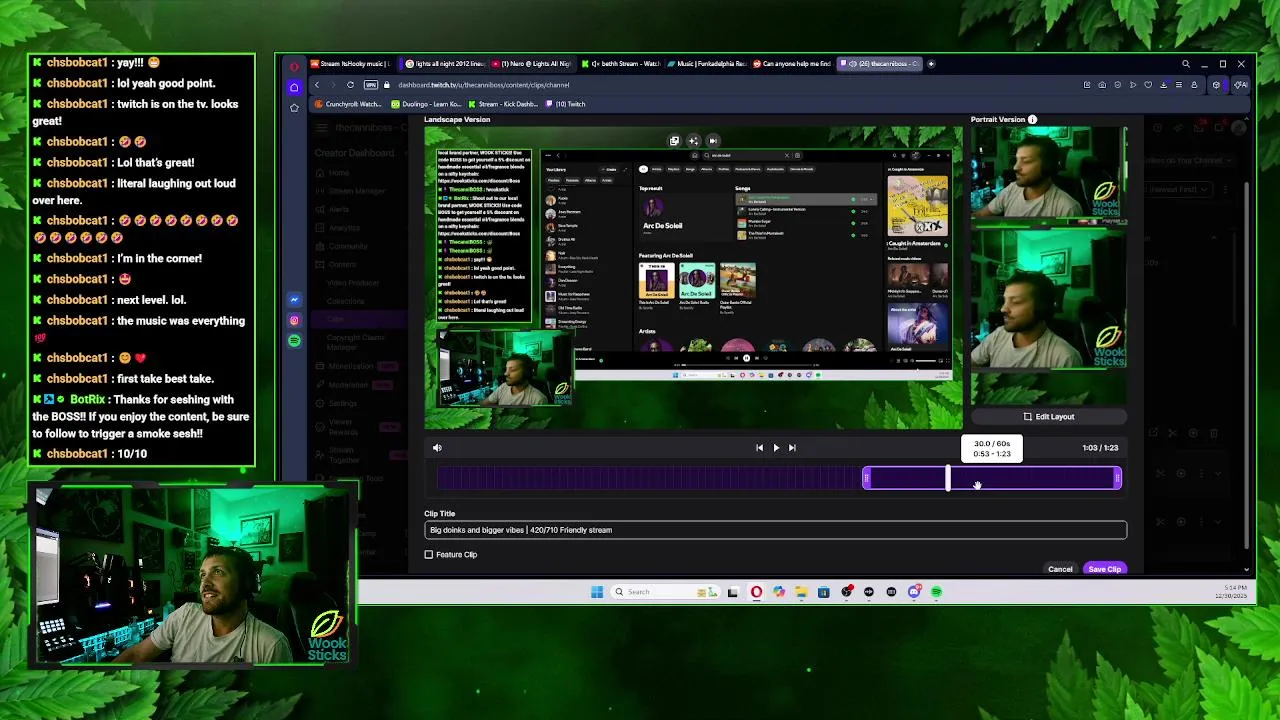
Task: Open a new browser tab
Action: pos(931,64)
